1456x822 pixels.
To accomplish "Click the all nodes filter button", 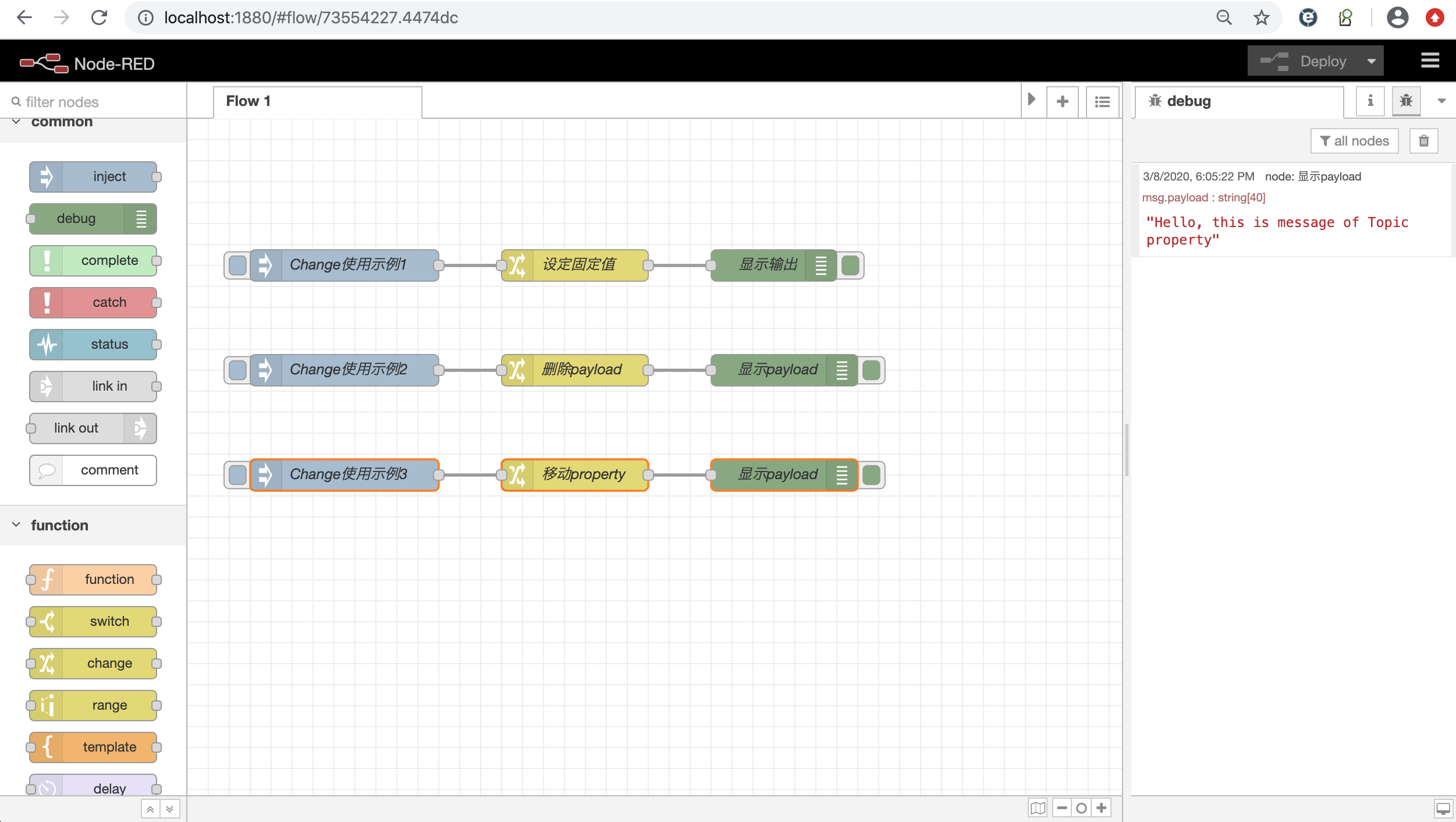I will 1354,141.
